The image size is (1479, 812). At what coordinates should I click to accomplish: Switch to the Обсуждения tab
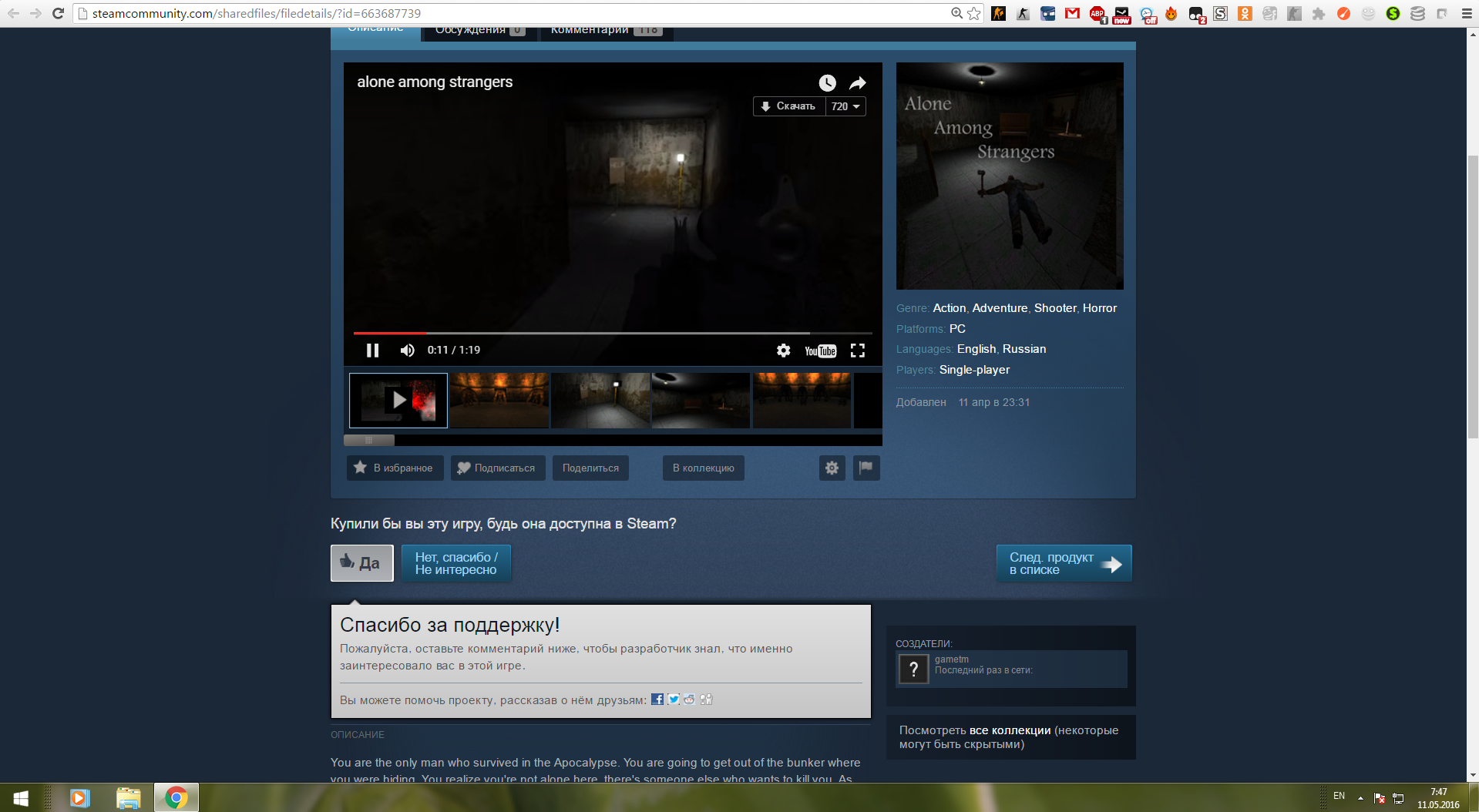tap(479, 31)
